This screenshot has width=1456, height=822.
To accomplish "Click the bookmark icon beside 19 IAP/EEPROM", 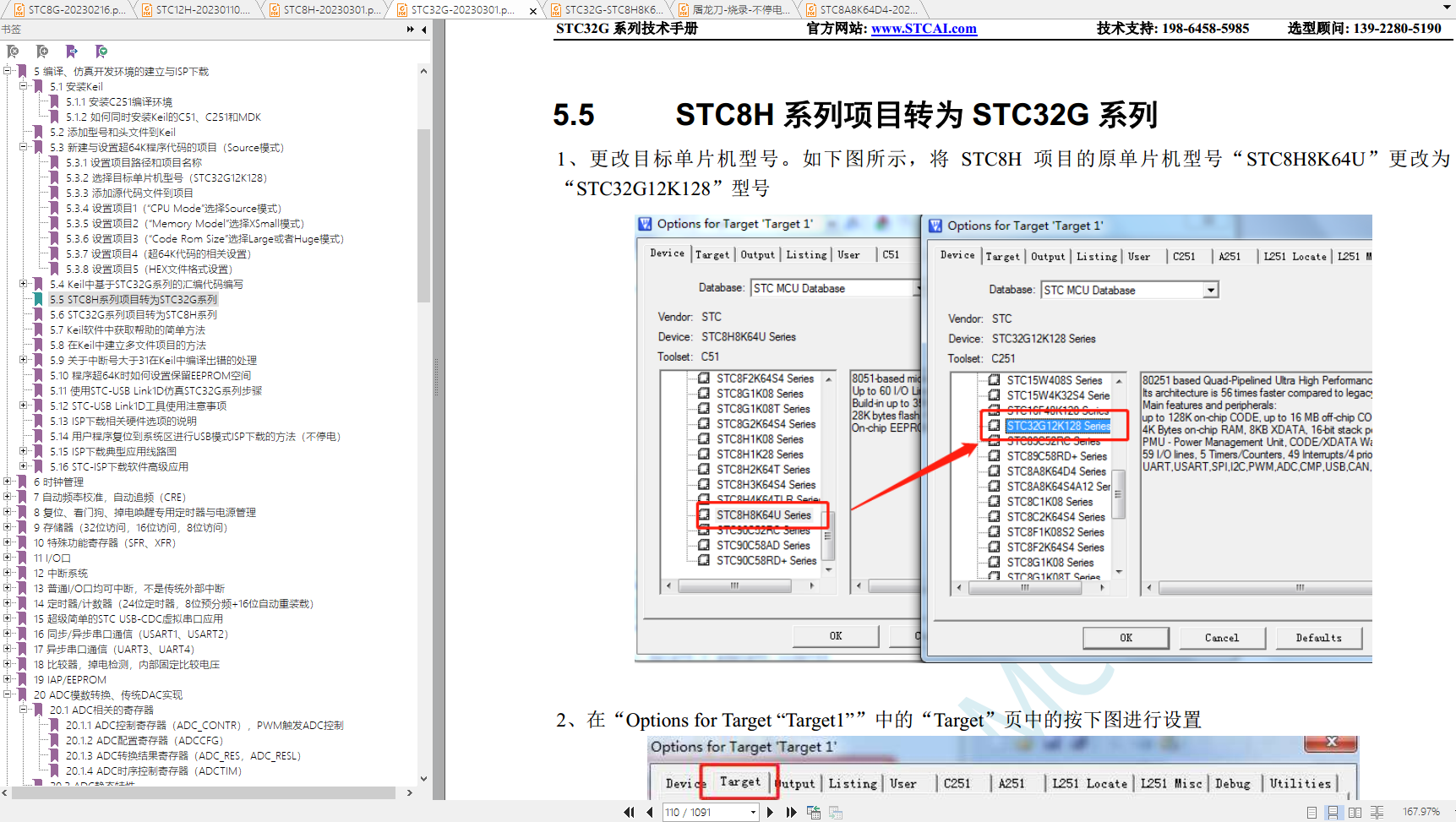I will point(22,680).
